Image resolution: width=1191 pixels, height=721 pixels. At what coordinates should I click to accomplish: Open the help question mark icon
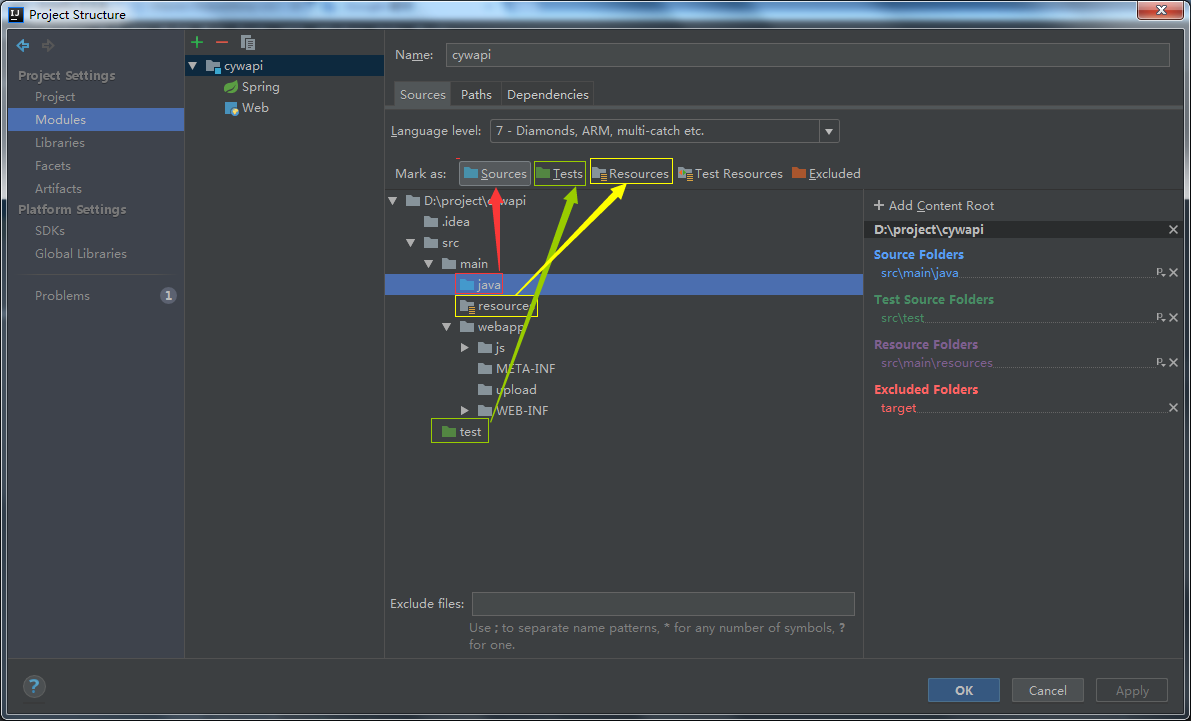point(34,686)
